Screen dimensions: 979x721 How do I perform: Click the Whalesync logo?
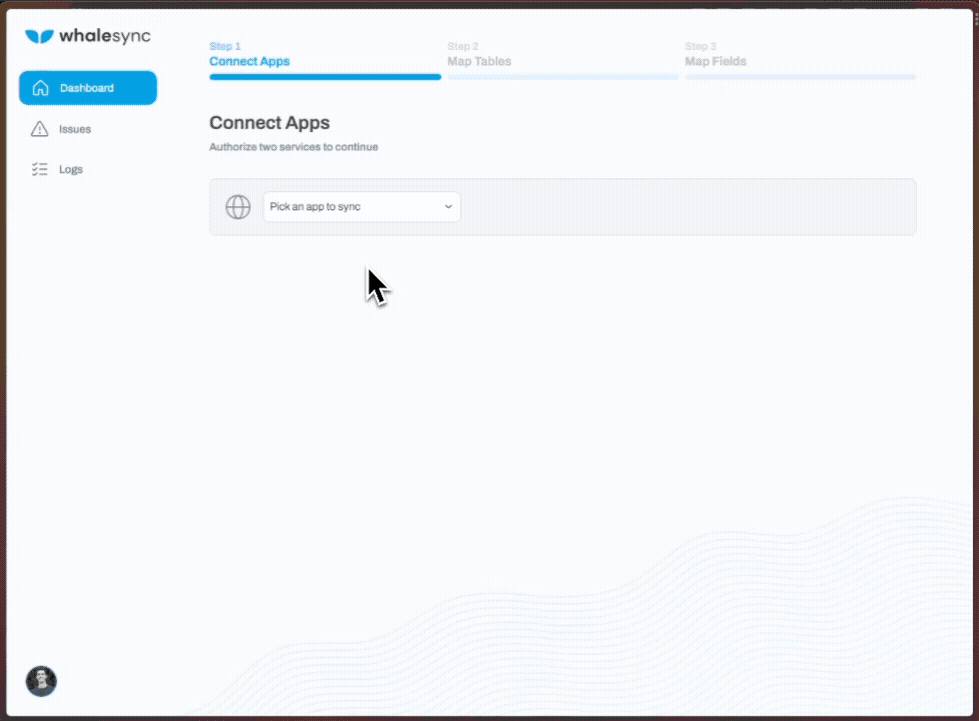click(87, 36)
